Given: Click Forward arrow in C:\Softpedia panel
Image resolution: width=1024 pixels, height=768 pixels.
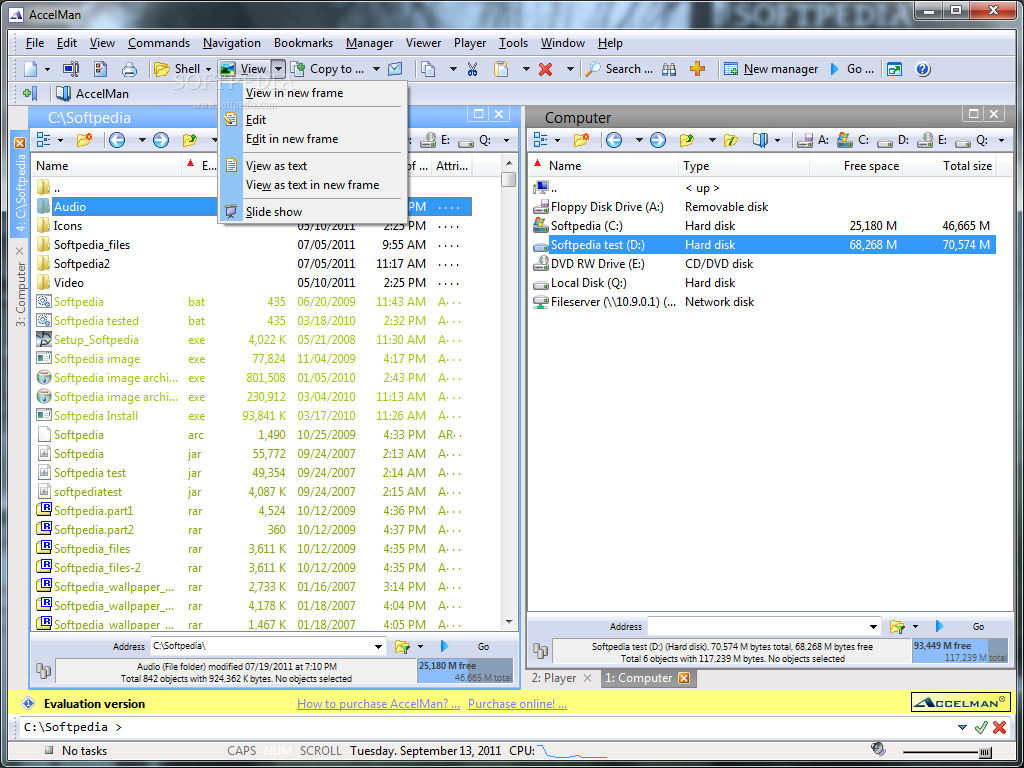Looking at the screenshot, I should coord(161,140).
